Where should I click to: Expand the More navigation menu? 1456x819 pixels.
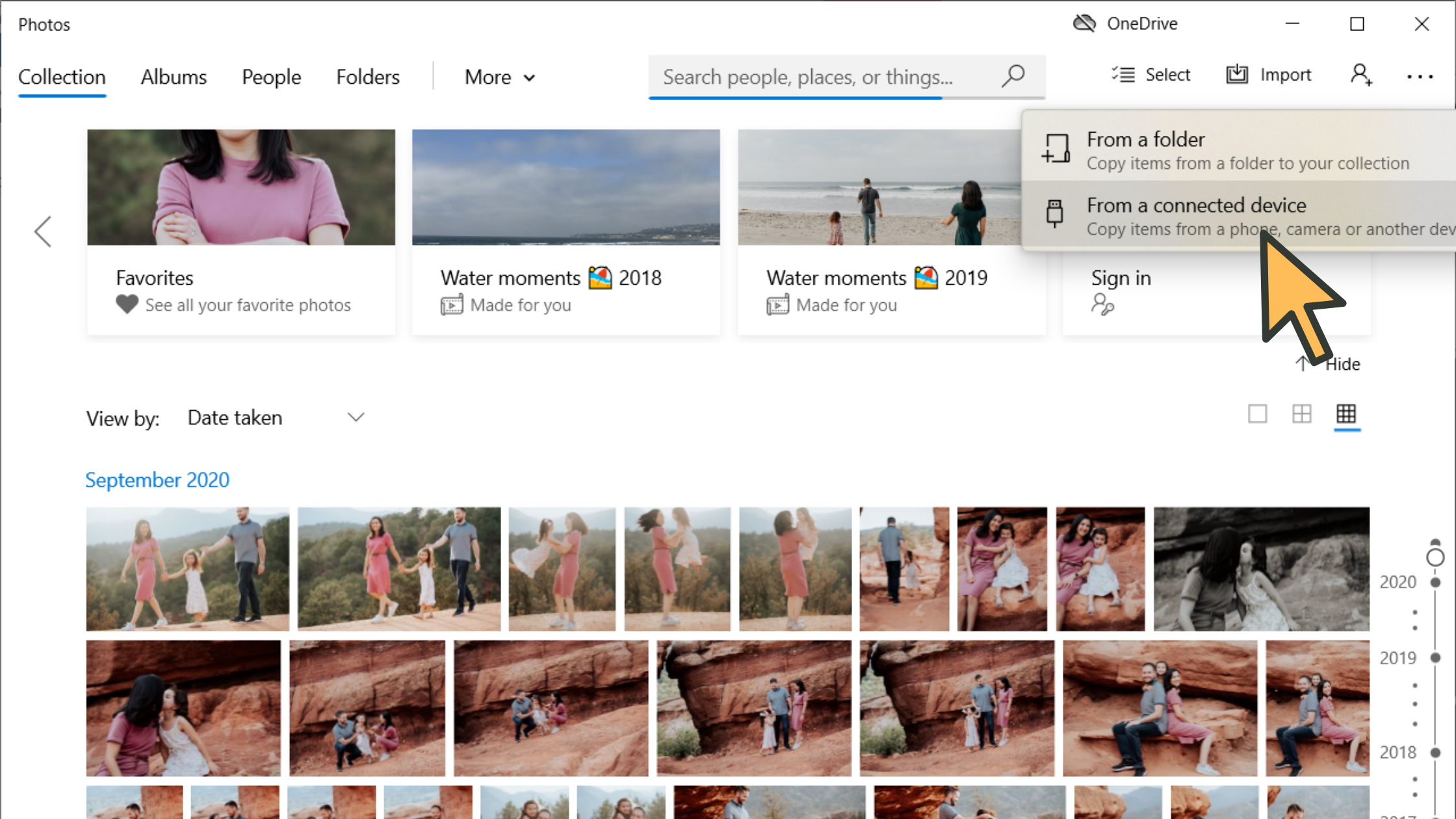[498, 76]
